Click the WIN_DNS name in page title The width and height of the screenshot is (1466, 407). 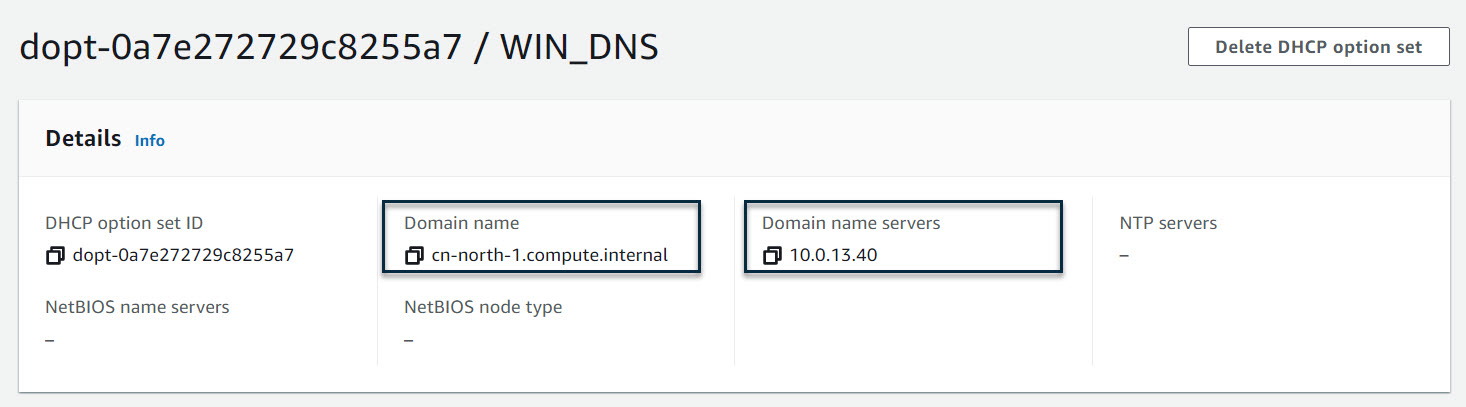580,48
